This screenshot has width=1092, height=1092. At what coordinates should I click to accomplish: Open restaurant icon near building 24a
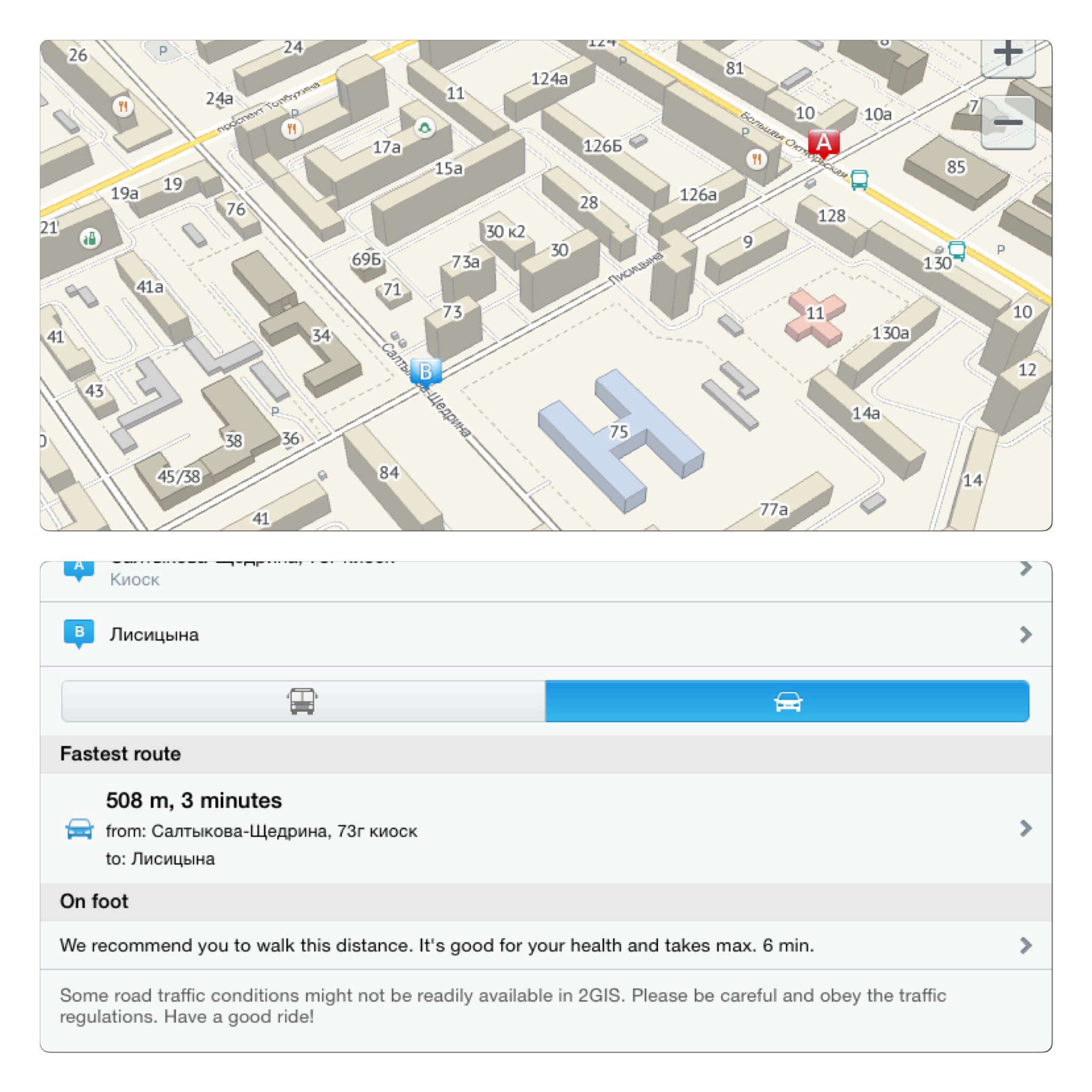[292, 129]
